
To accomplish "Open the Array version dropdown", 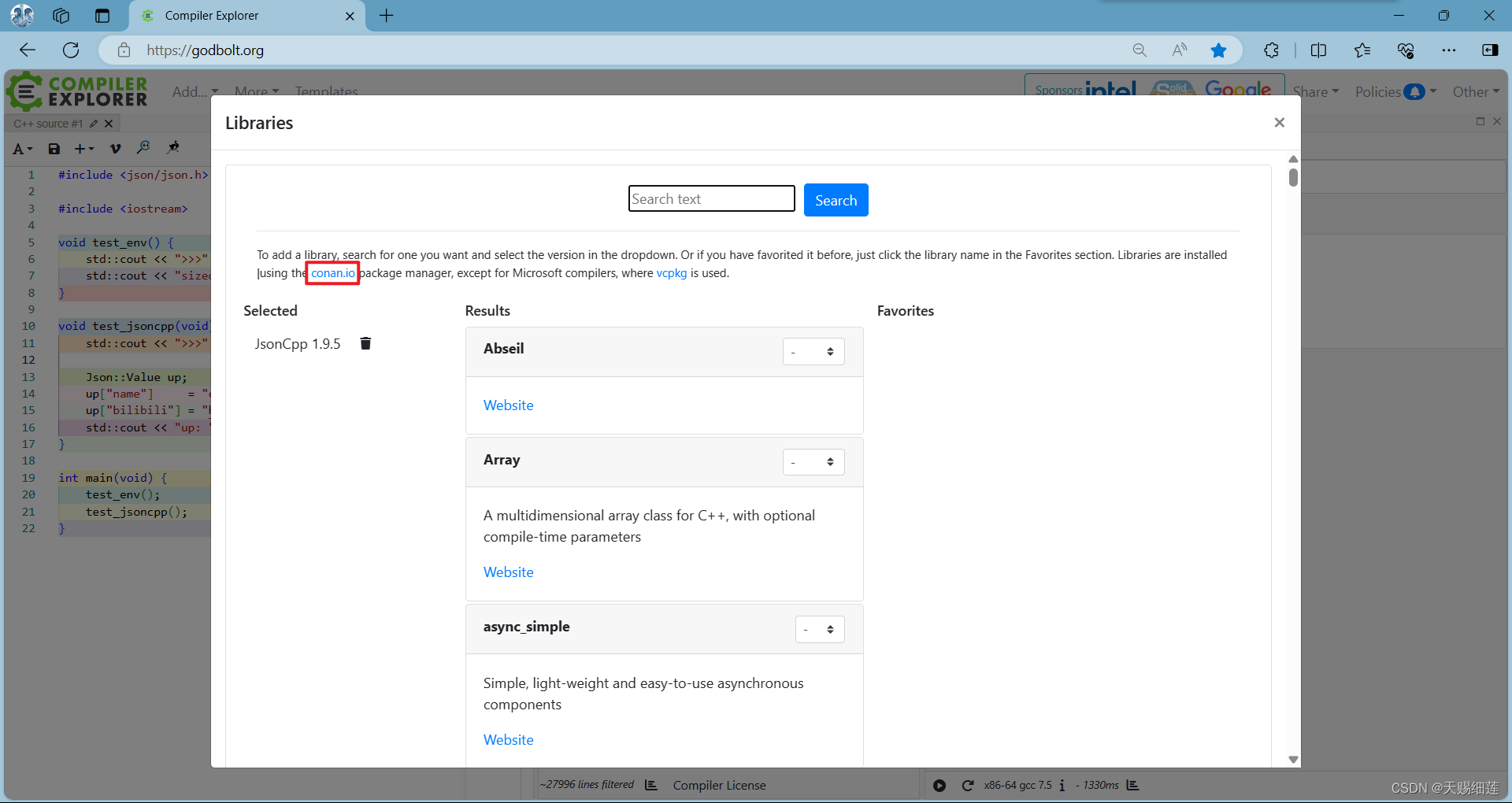I will (x=813, y=462).
